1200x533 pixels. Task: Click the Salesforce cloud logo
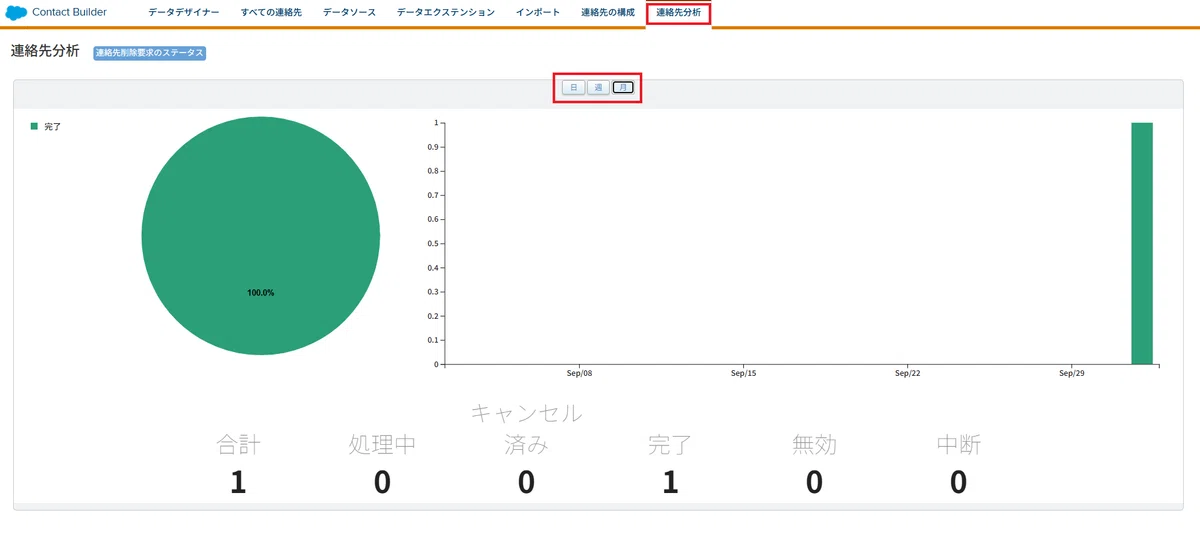[x=16, y=13]
